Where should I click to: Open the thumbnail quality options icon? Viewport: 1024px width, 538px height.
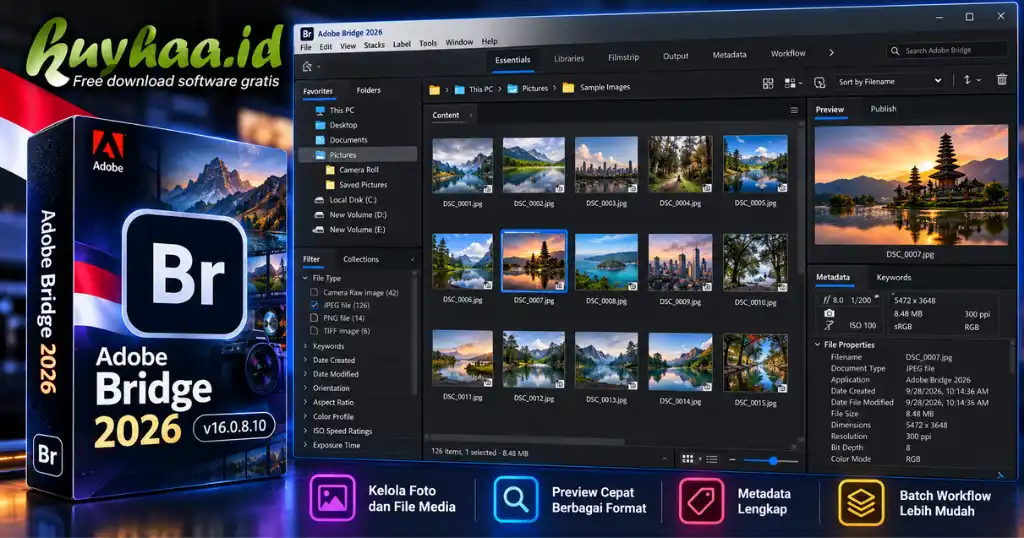coord(790,83)
